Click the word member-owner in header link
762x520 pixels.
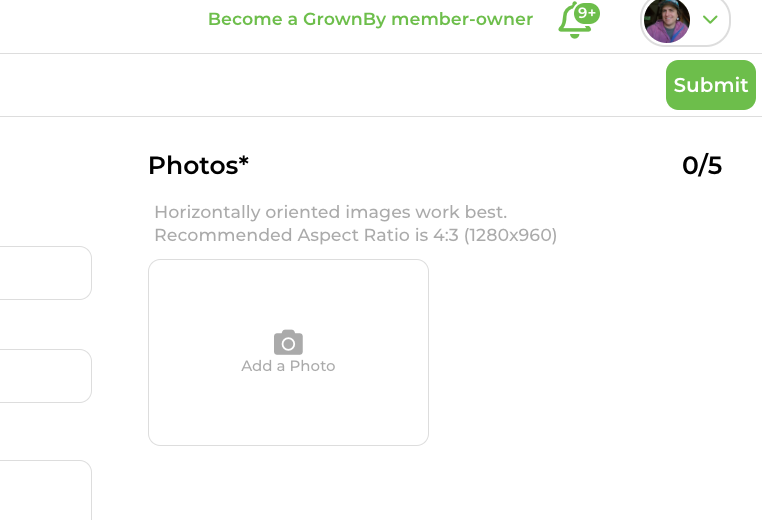pos(462,19)
